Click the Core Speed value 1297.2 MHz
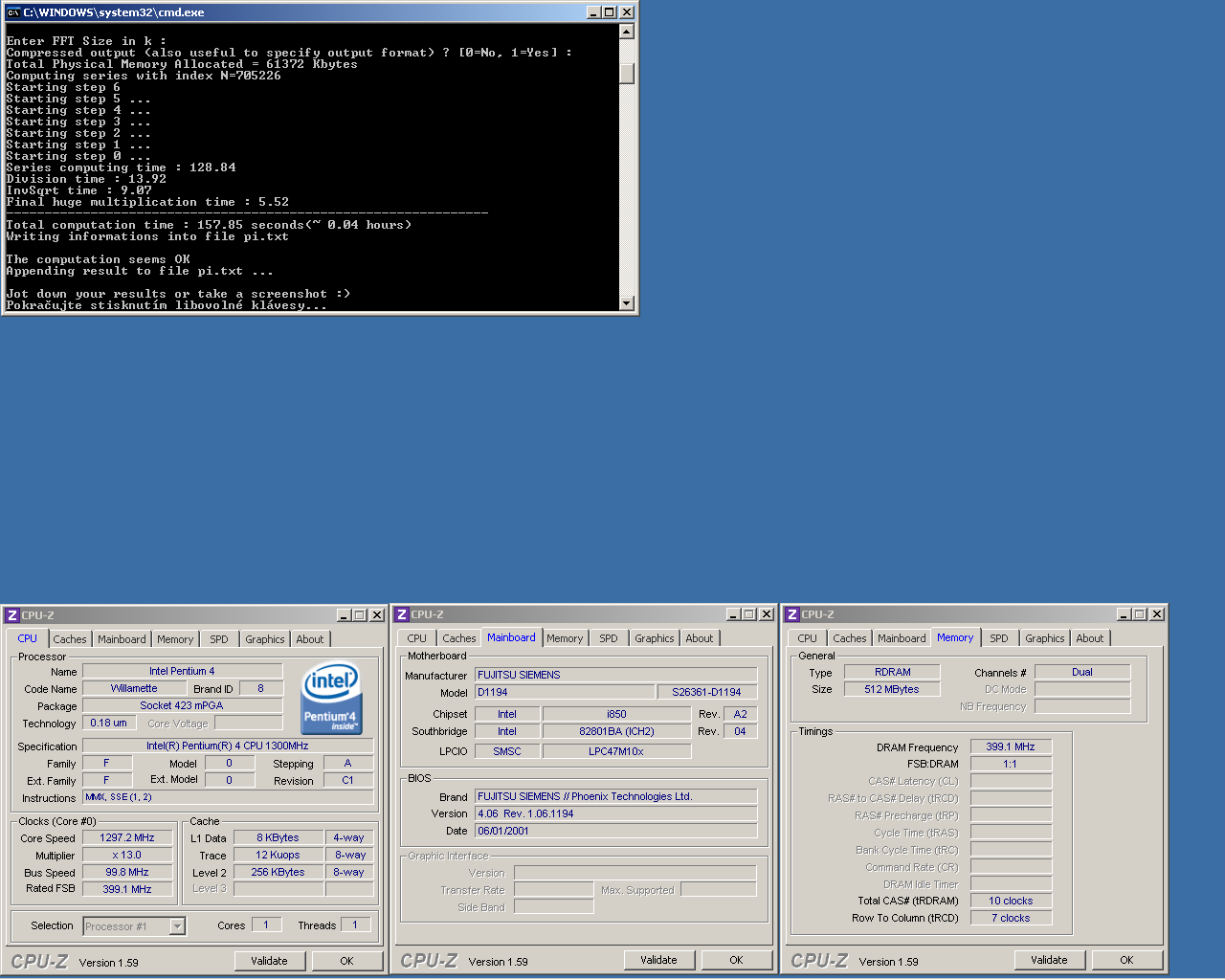 tap(127, 837)
